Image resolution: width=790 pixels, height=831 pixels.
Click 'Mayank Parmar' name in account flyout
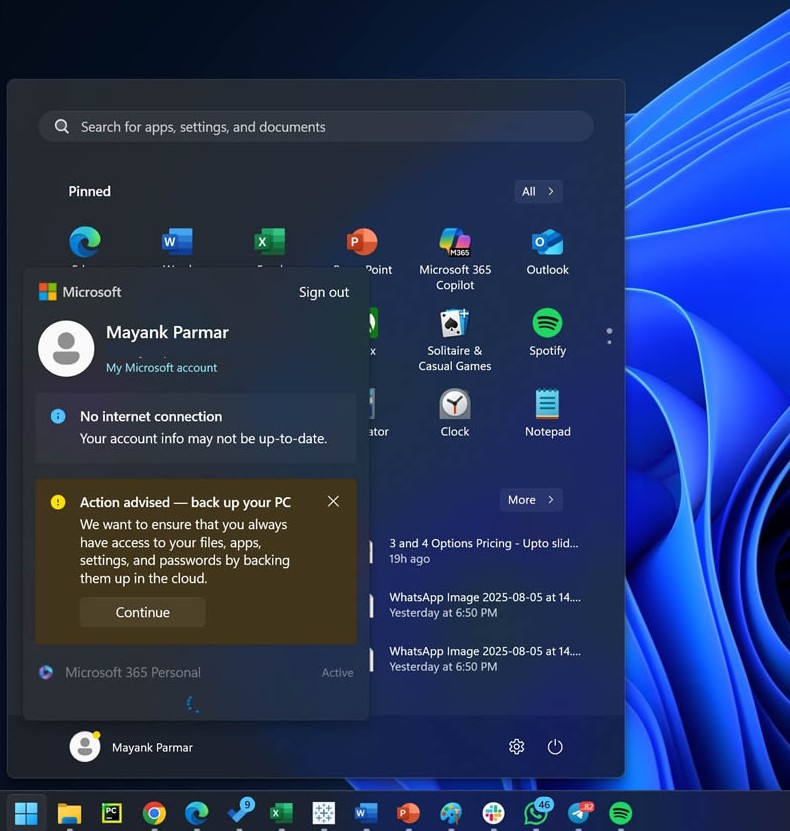tap(167, 332)
